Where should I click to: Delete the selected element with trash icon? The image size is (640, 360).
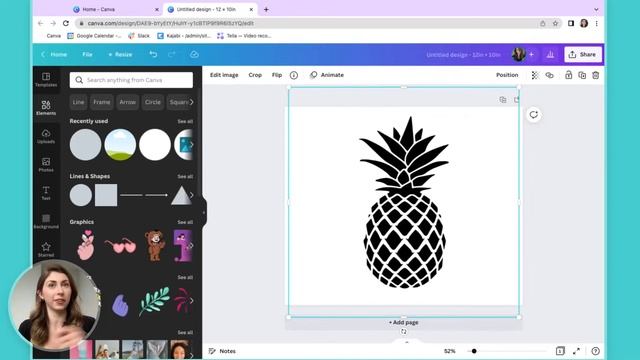click(596, 75)
